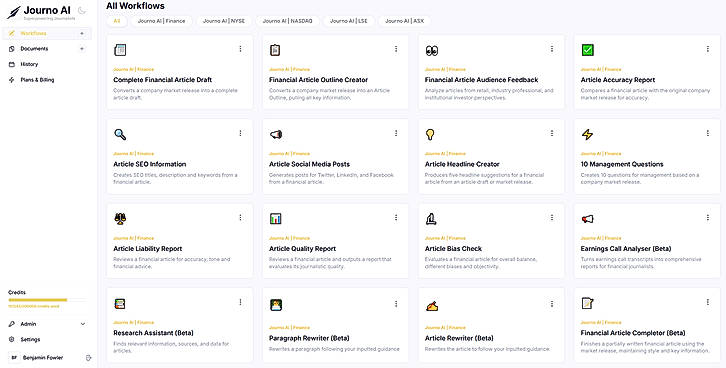Image resolution: width=726 pixels, height=368 pixels.
Task: Click the Complete Financial Article Draft card icon
Action: pyautogui.click(x=120, y=50)
